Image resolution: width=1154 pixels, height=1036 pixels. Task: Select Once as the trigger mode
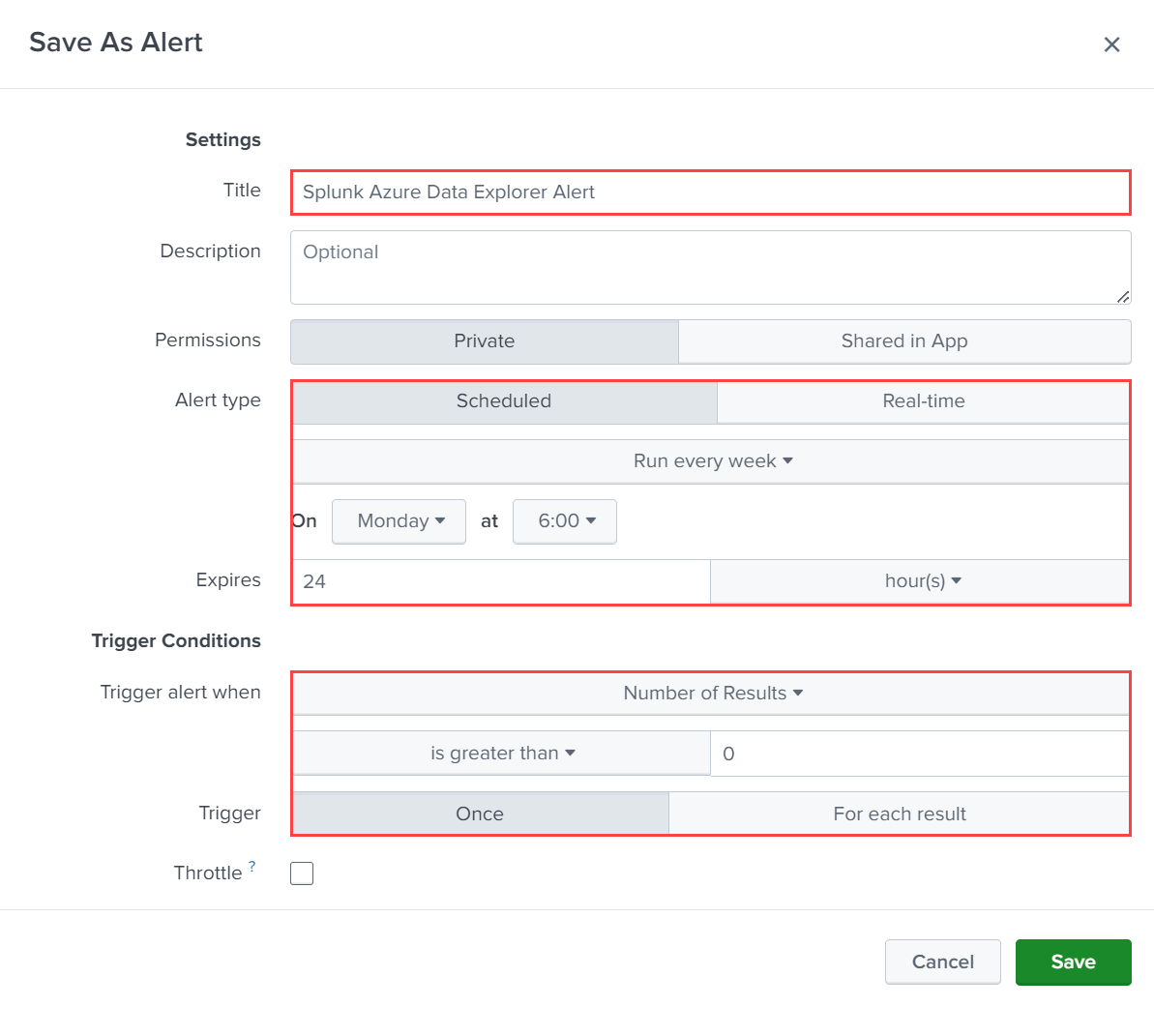click(x=480, y=814)
